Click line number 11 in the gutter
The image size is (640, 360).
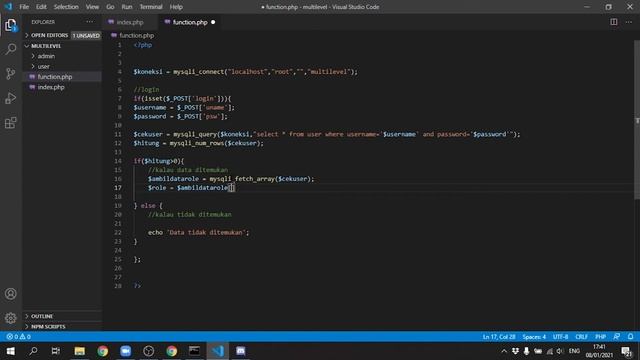pyautogui.click(x=118, y=134)
